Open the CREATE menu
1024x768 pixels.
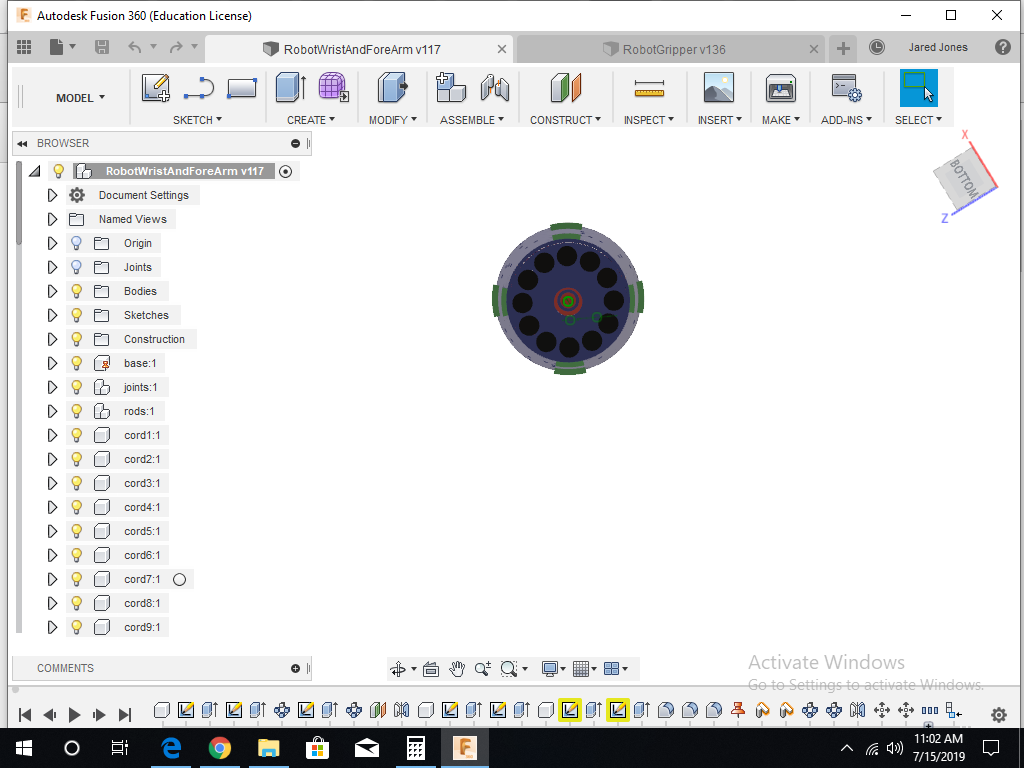[311, 120]
